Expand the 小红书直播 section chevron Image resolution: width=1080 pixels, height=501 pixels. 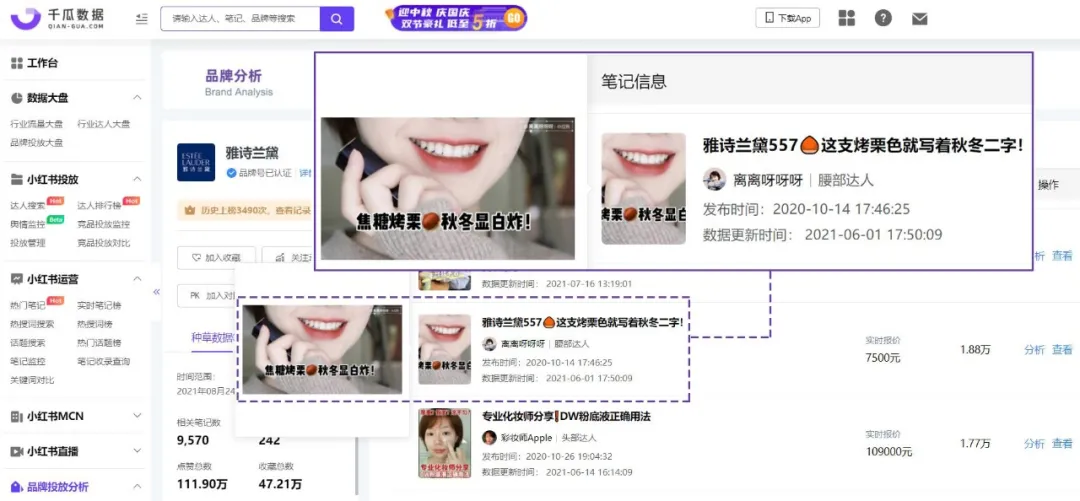(x=137, y=451)
